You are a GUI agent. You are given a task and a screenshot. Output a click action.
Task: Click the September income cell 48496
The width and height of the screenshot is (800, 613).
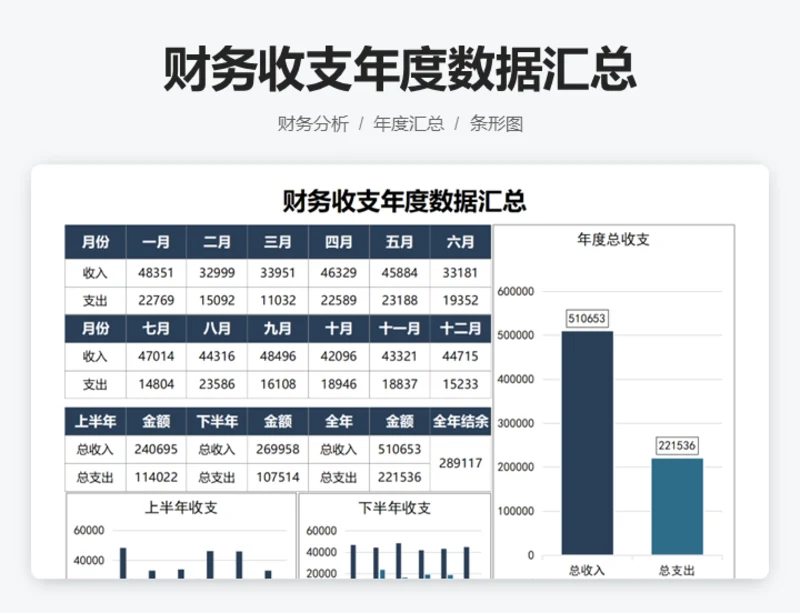click(278, 356)
